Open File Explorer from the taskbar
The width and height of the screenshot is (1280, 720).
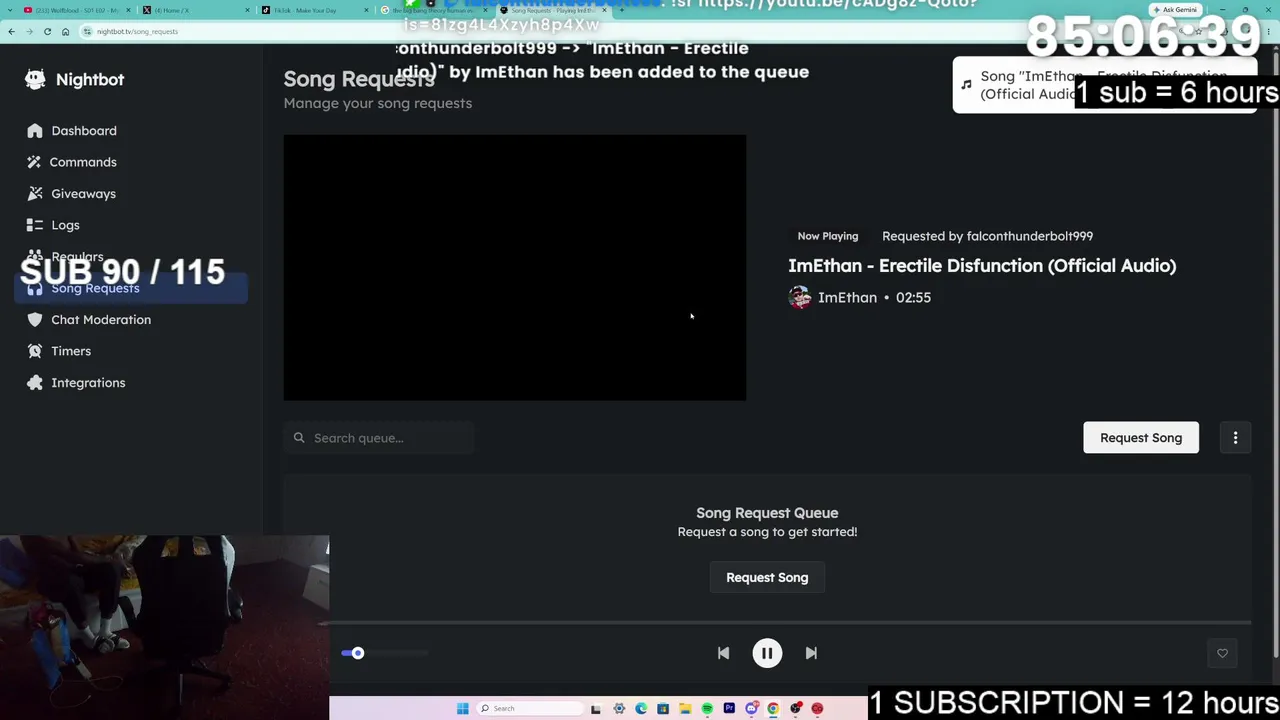coord(685,709)
